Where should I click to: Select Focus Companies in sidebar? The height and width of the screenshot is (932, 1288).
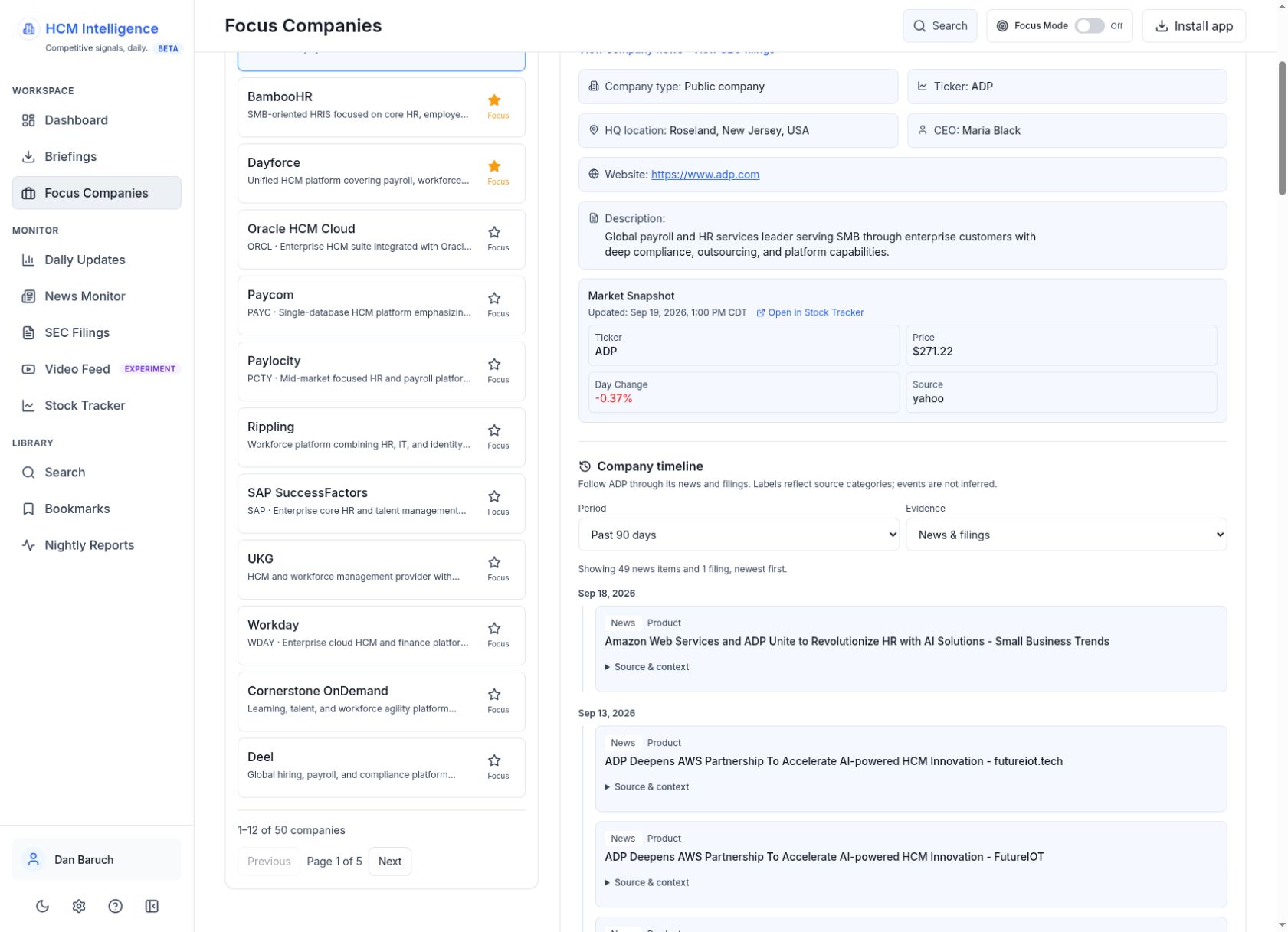tap(97, 193)
